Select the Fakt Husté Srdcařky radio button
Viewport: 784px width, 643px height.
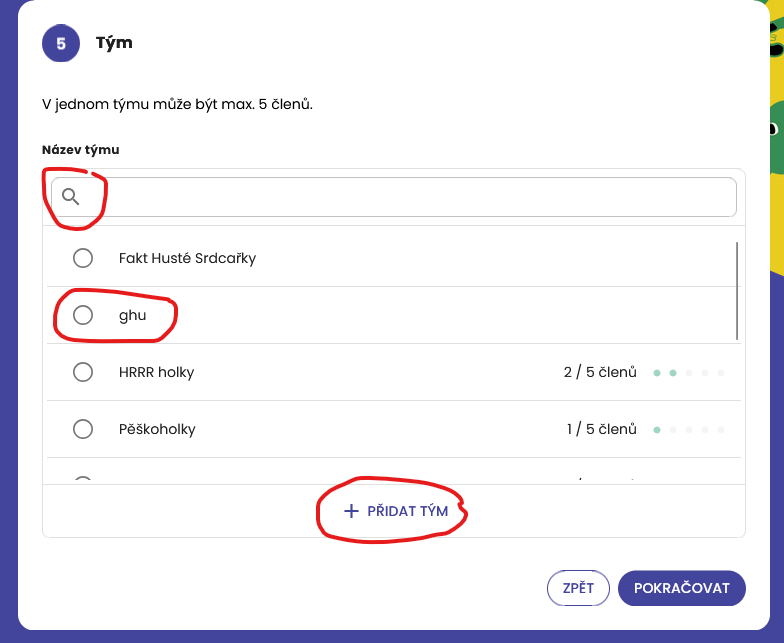coord(83,258)
